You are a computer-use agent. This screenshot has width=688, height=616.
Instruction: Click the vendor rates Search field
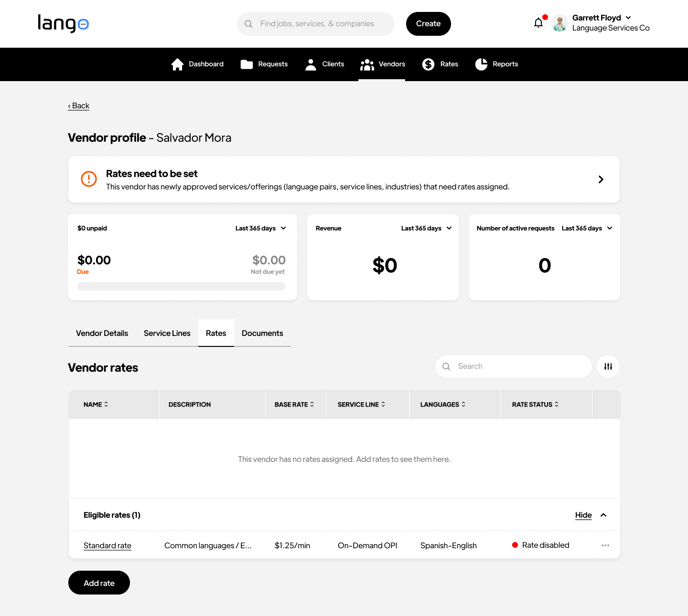tap(520, 367)
